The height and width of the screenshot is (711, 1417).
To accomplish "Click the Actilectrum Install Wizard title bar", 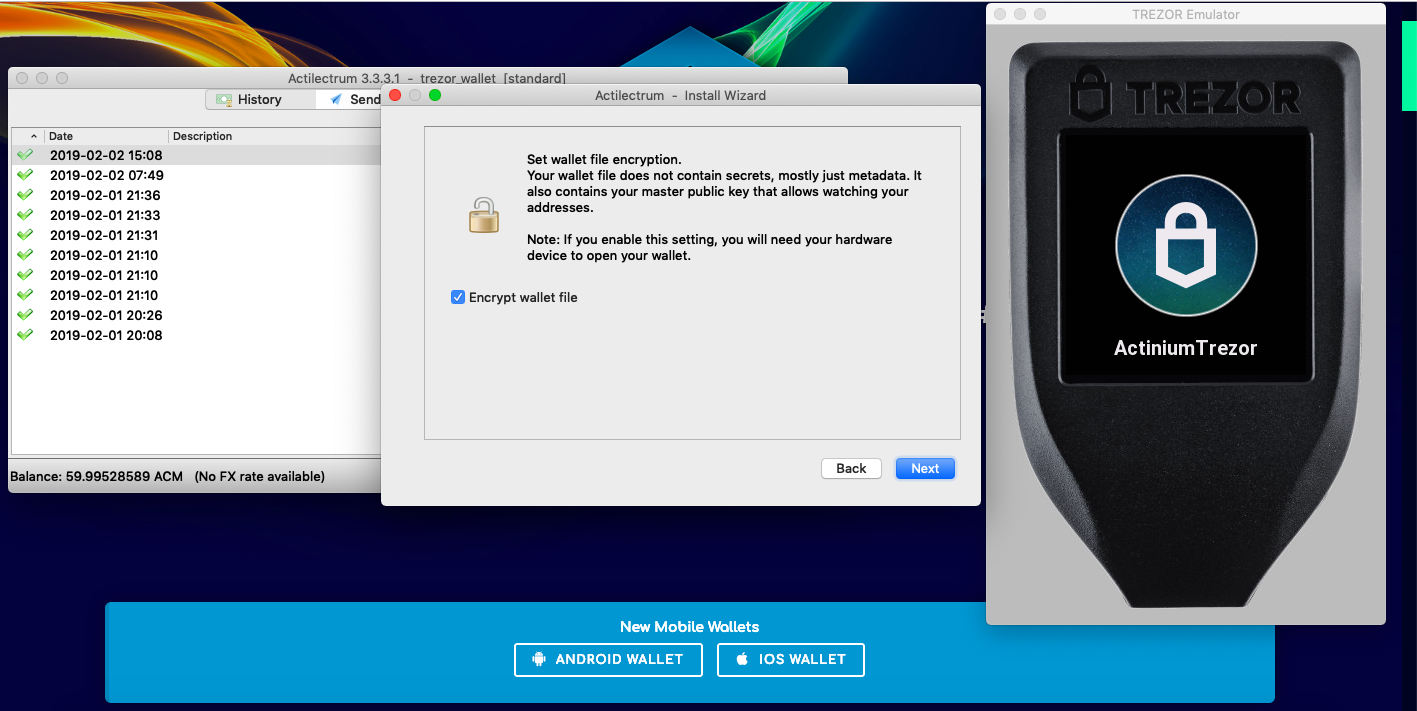I will click(680, 96).
